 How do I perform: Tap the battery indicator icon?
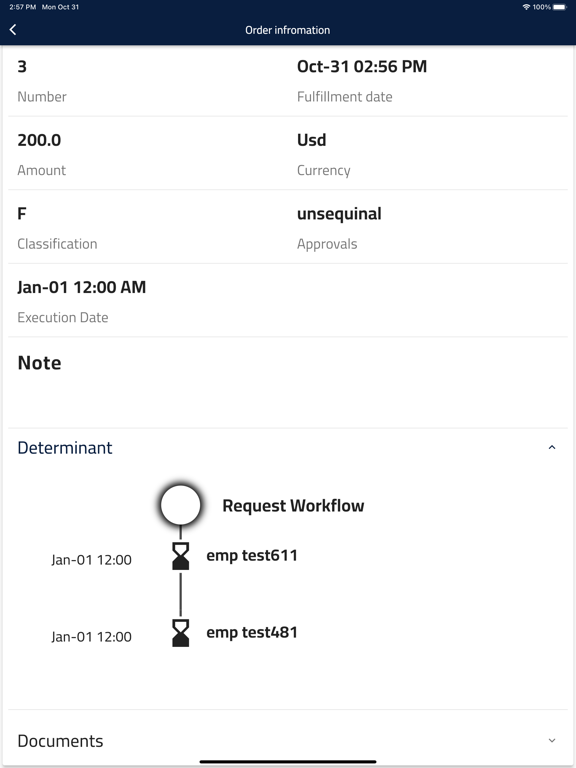point(560,7)
